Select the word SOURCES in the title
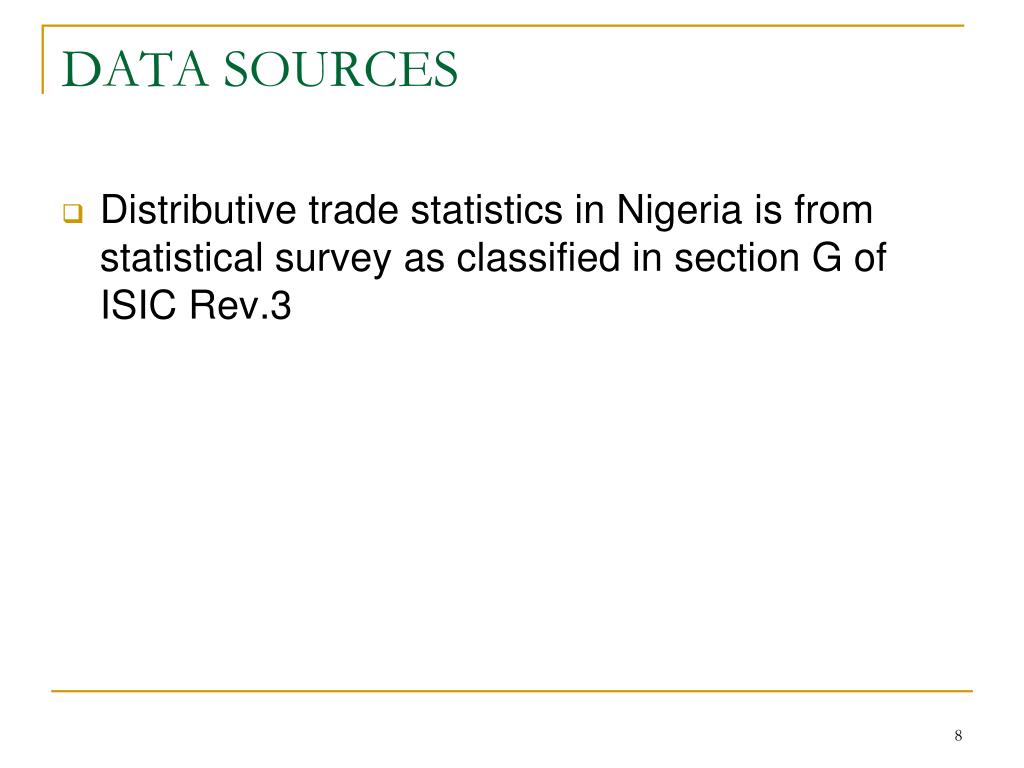This screenshot has height=768, width=1024. [340, 69]
